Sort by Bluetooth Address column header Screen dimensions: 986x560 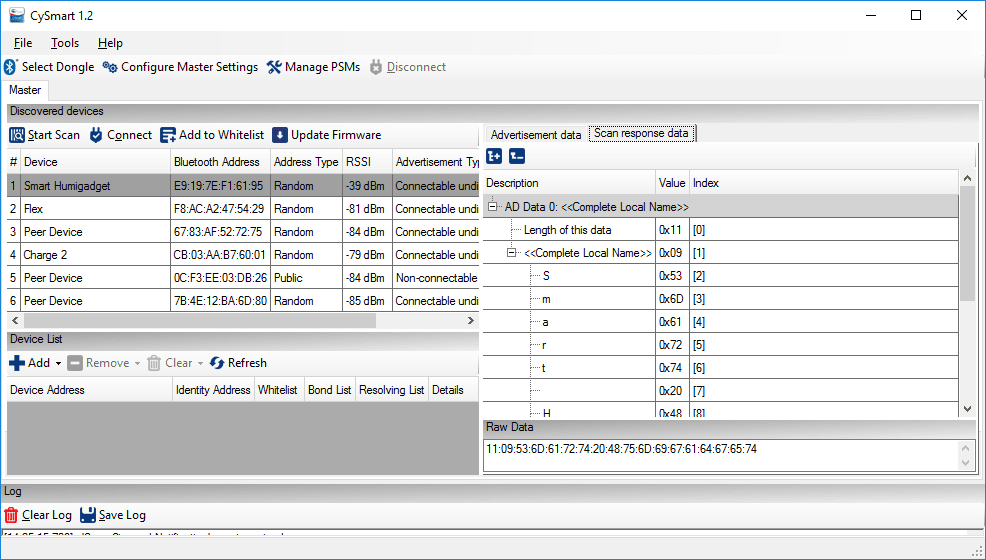point(220,162)
